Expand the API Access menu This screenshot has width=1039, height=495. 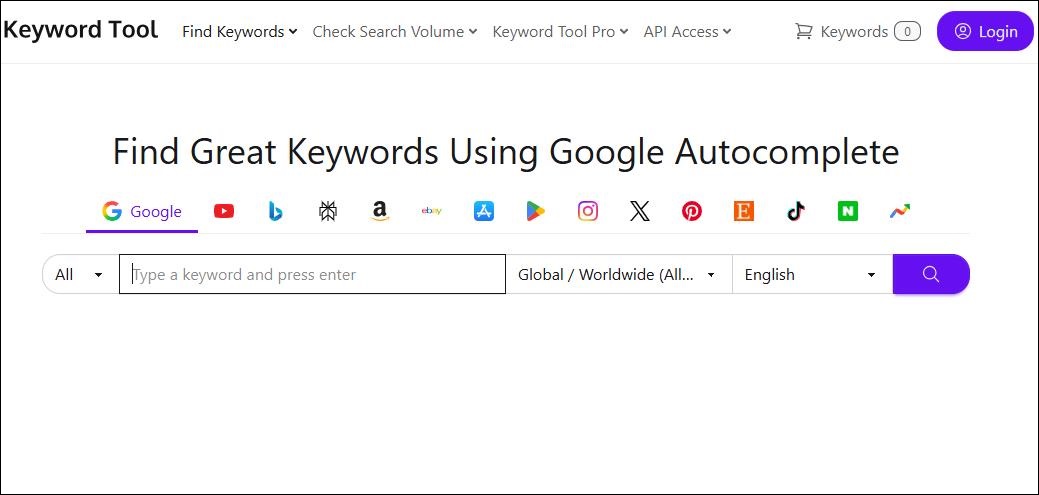[687, 31]
